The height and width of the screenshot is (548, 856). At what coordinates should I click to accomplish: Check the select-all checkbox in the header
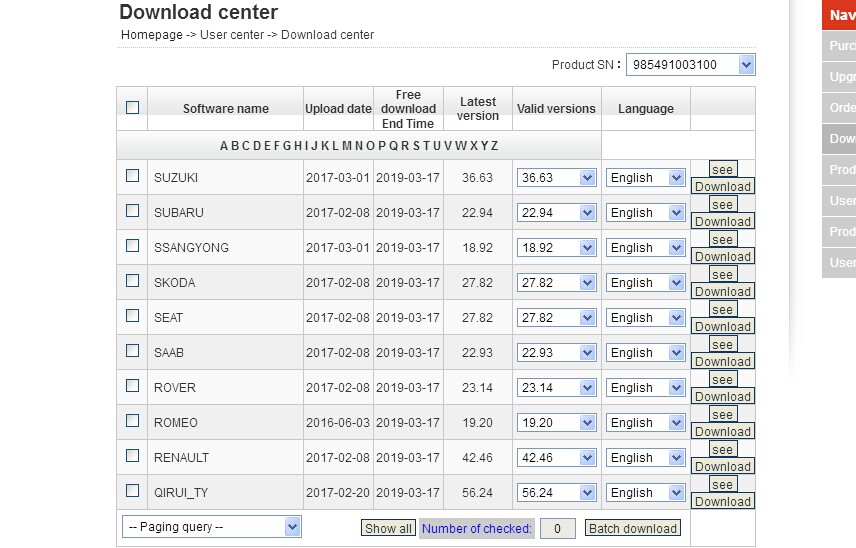132,108
